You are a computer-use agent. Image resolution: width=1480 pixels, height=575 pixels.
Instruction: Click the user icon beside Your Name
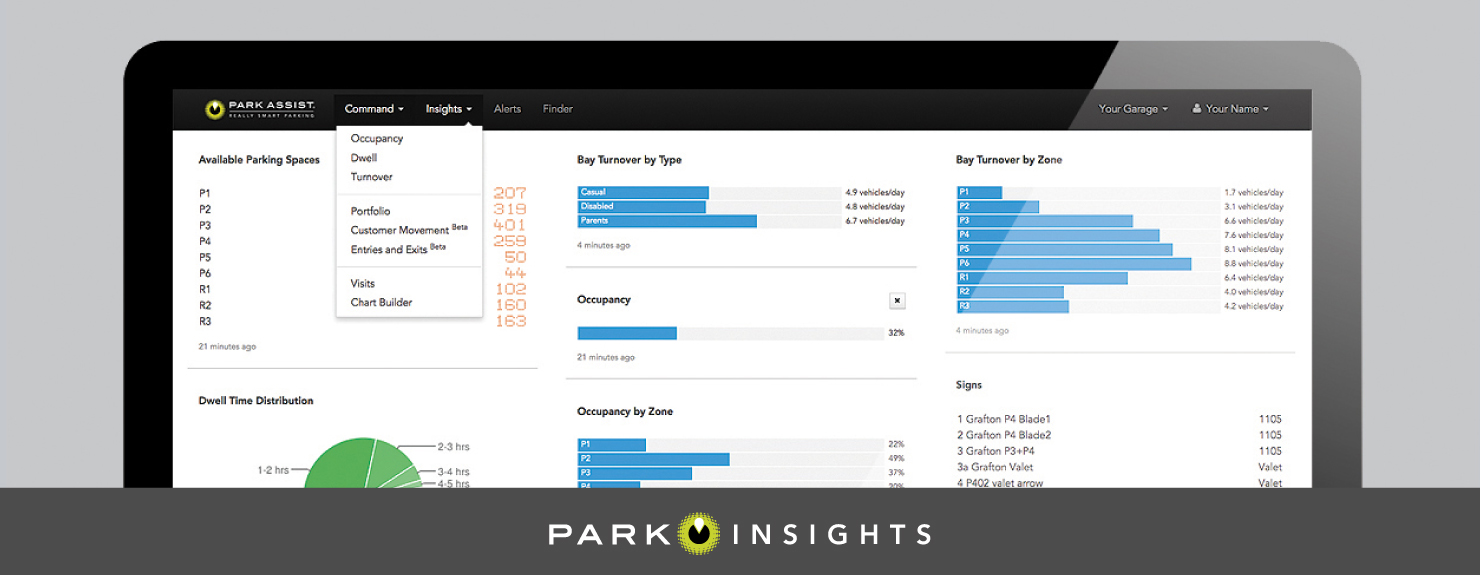click(x=1196, y=109)
